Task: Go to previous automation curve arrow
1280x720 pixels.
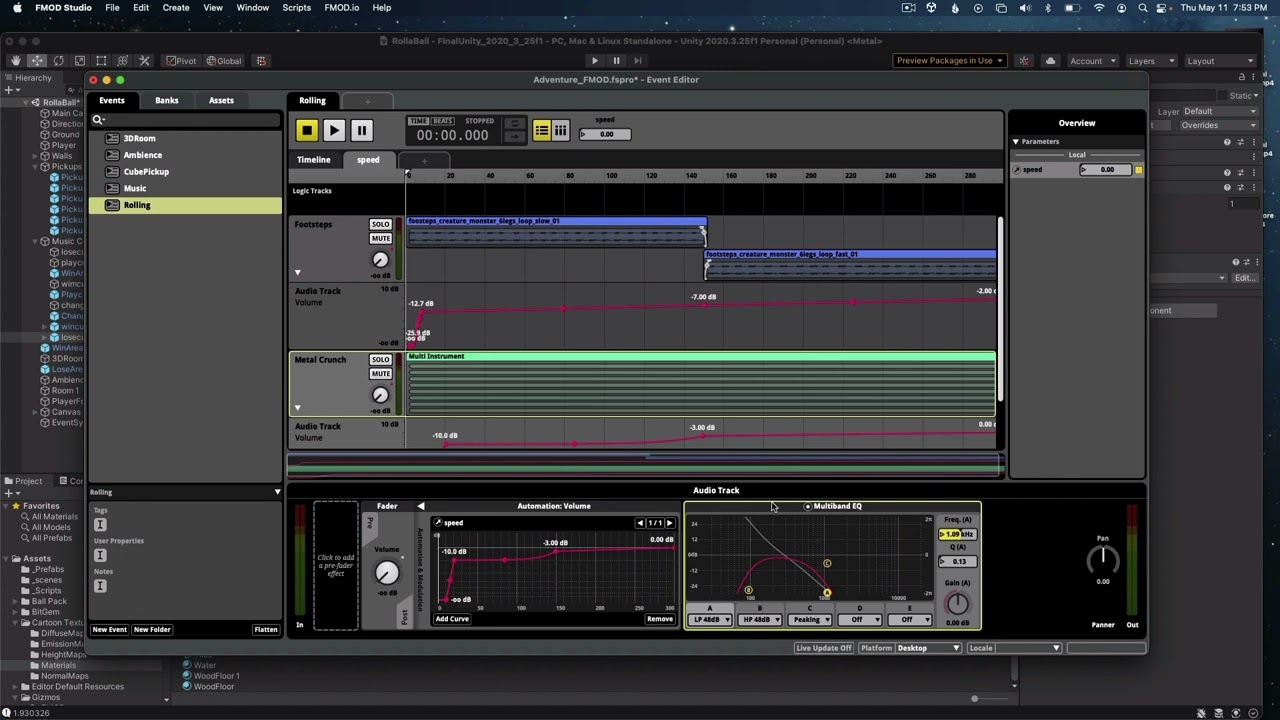Action: pos(640,523)
